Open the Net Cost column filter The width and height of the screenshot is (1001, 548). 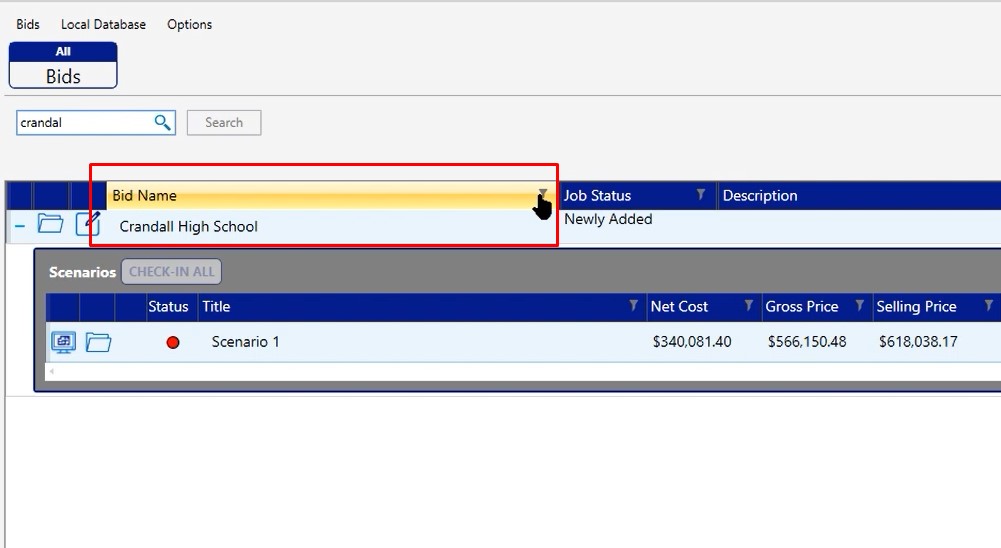pos(748,305)
